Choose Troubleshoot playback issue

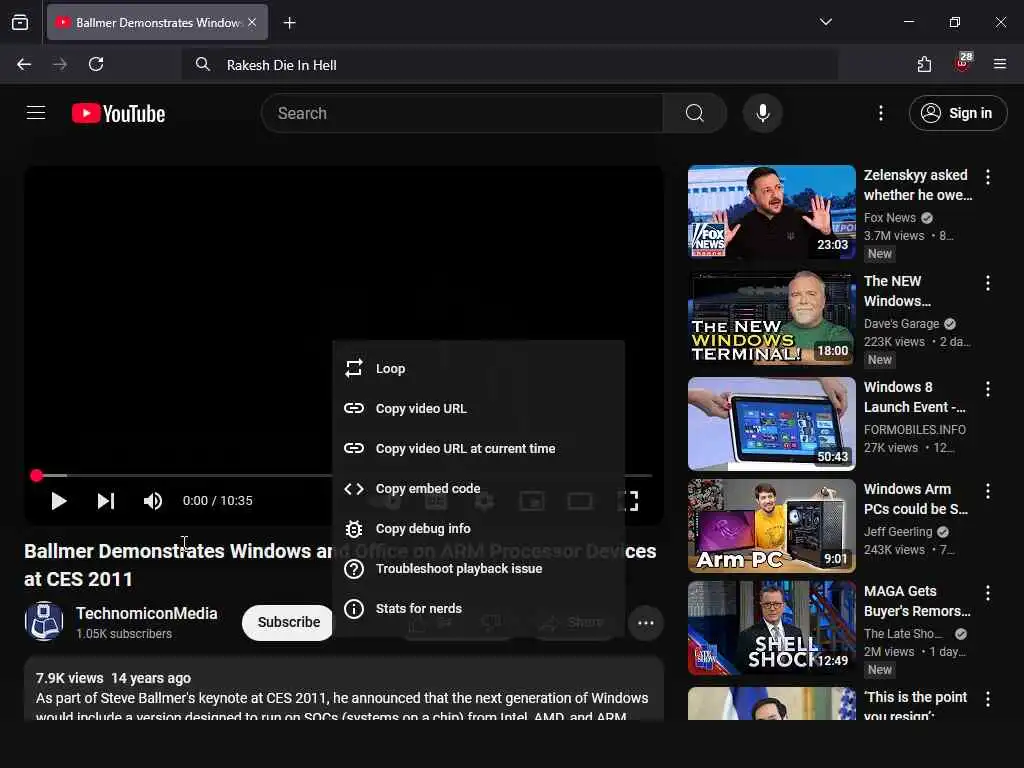(x=479, y=568)
